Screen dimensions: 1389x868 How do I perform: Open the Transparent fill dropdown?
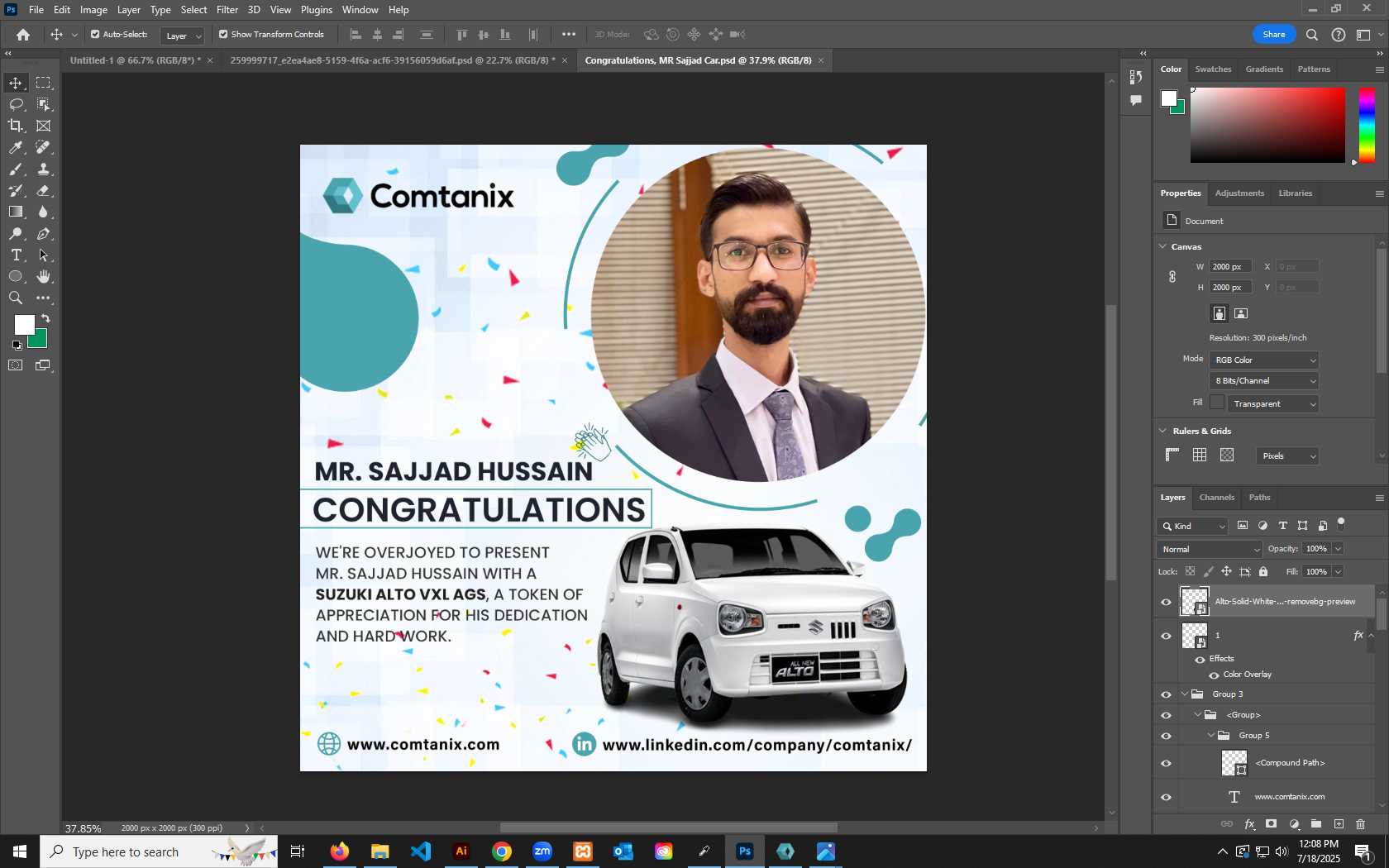[x=1272, y=404]
